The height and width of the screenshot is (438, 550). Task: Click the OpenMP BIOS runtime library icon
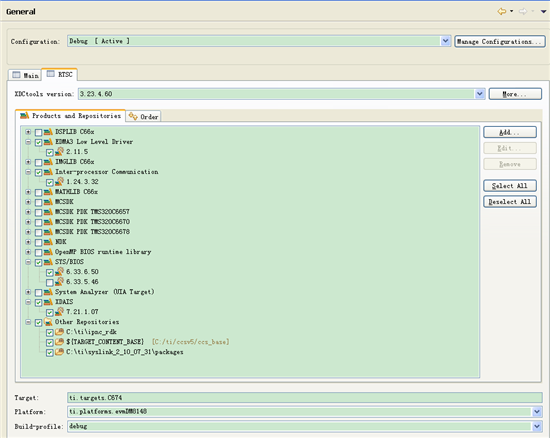tap(48, 252)
